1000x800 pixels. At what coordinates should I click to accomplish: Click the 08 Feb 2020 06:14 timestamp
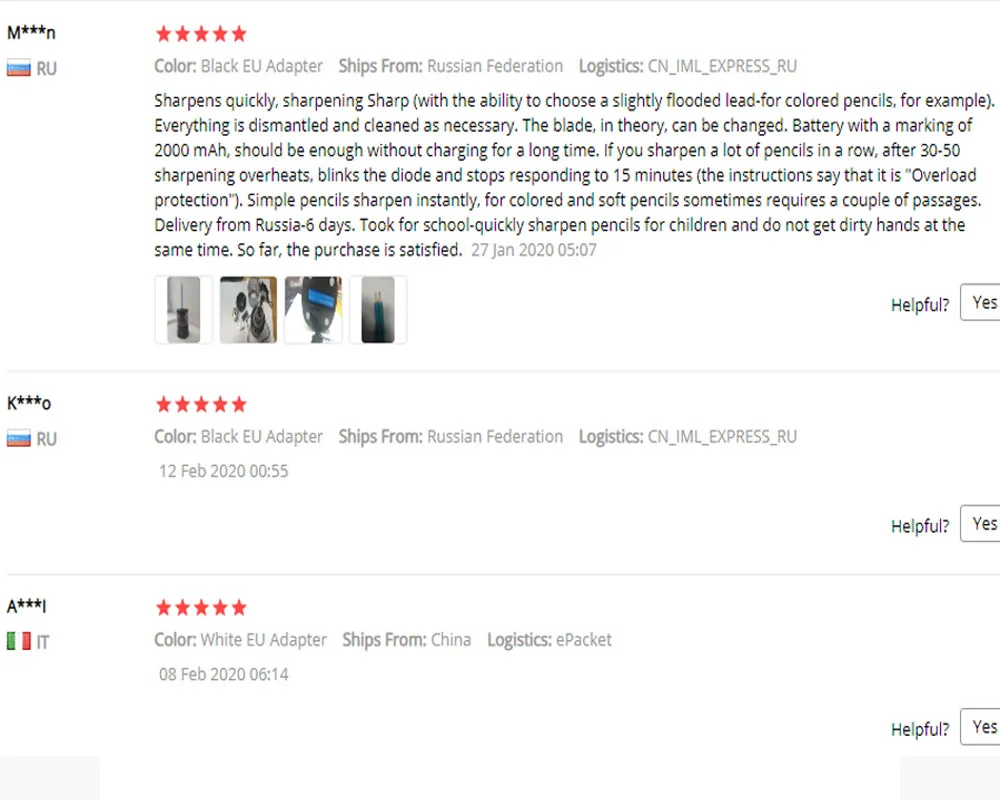pos(224,674)
